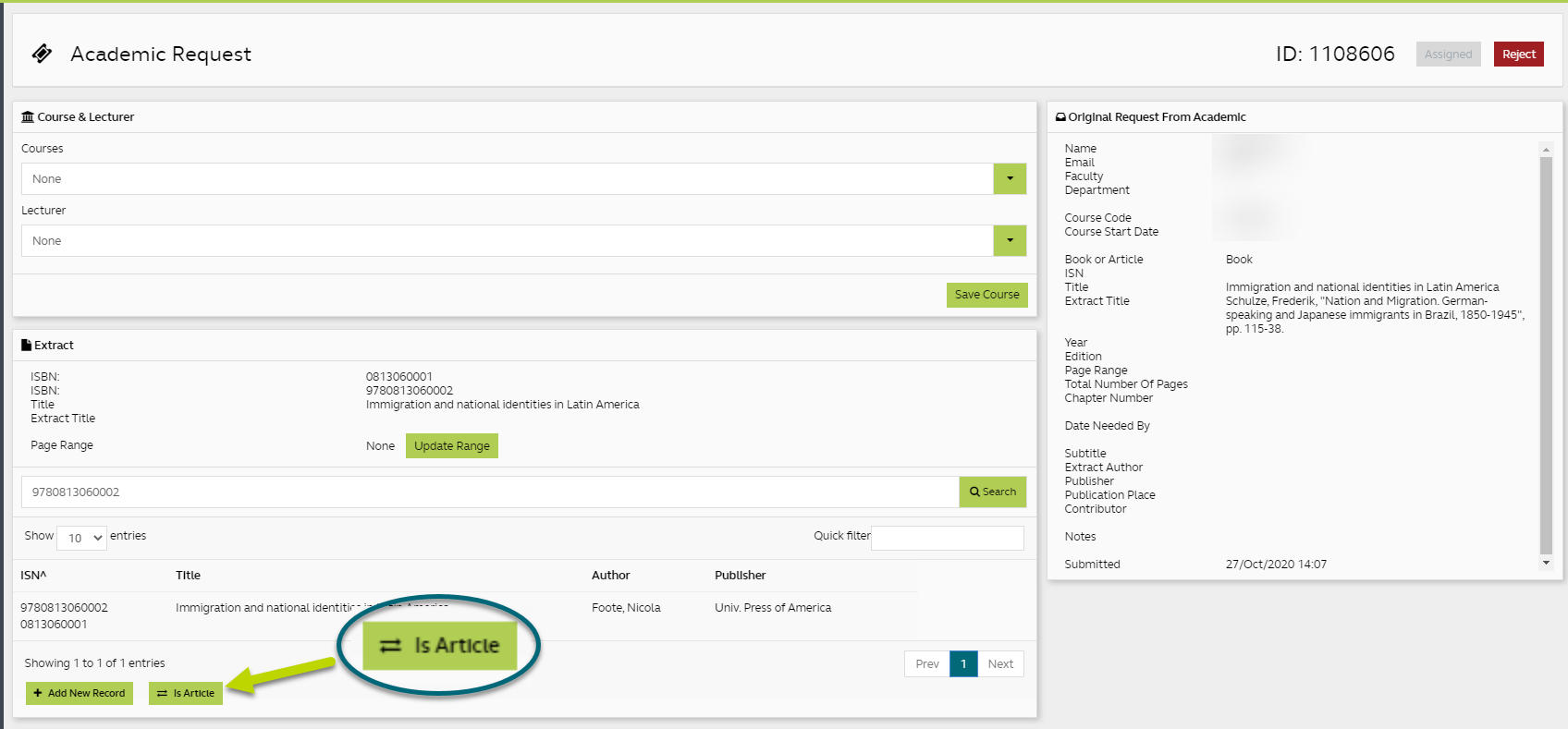Focus the Quick filter text field
Viewport: 1568px width, 729px height.
(947, 538)
